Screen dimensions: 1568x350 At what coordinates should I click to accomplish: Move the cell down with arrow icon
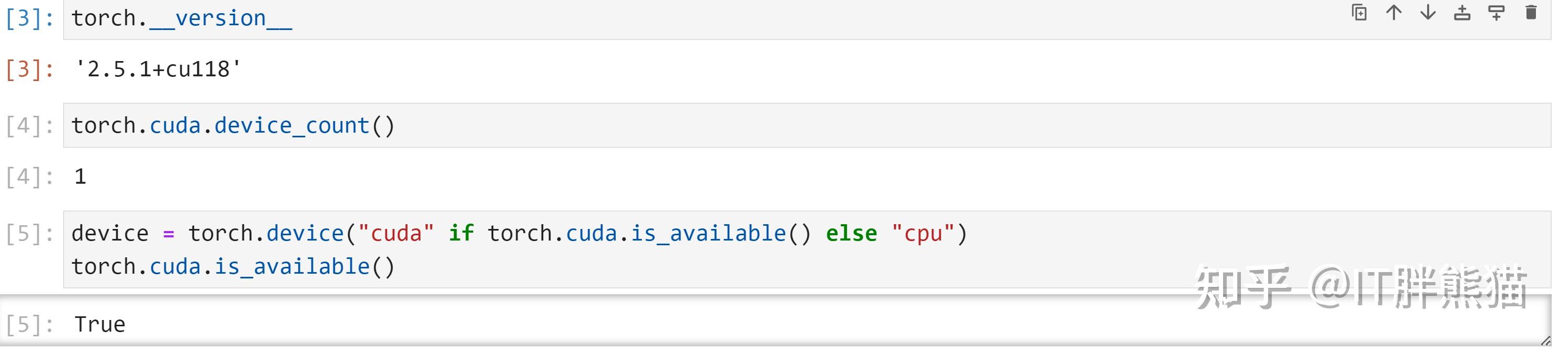coord(1428,13)
